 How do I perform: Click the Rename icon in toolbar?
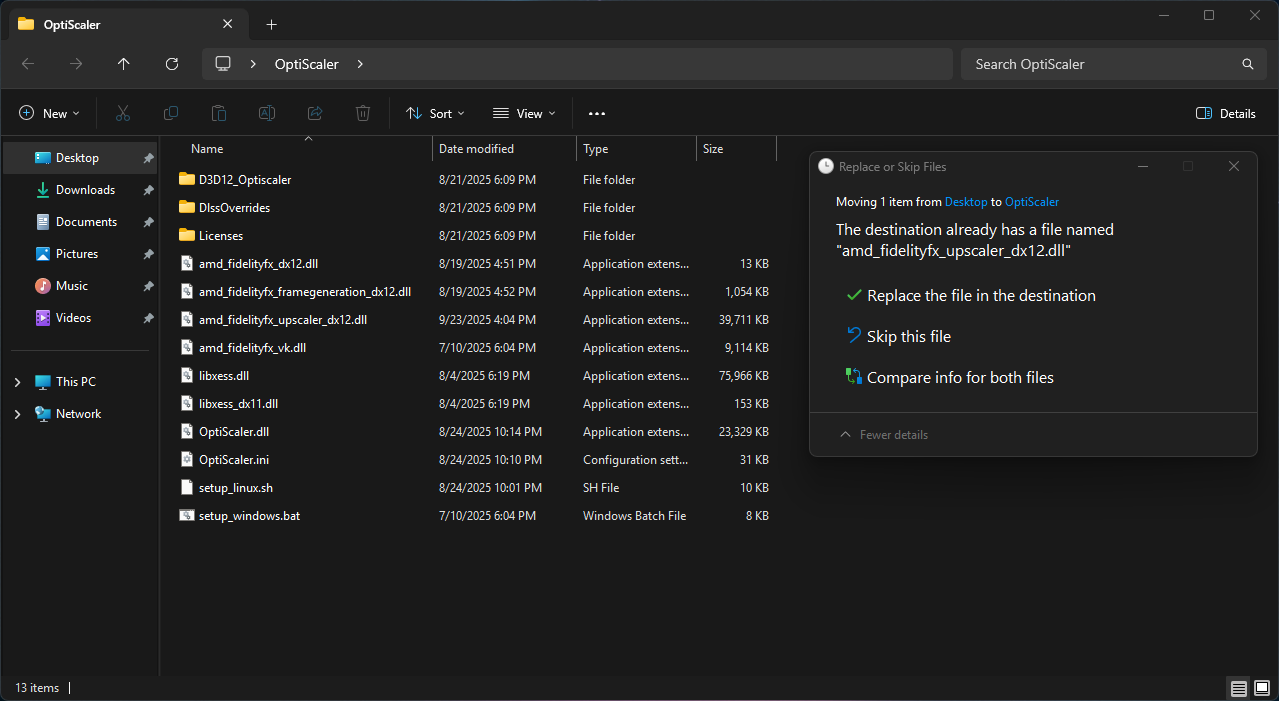coord(267,114)
